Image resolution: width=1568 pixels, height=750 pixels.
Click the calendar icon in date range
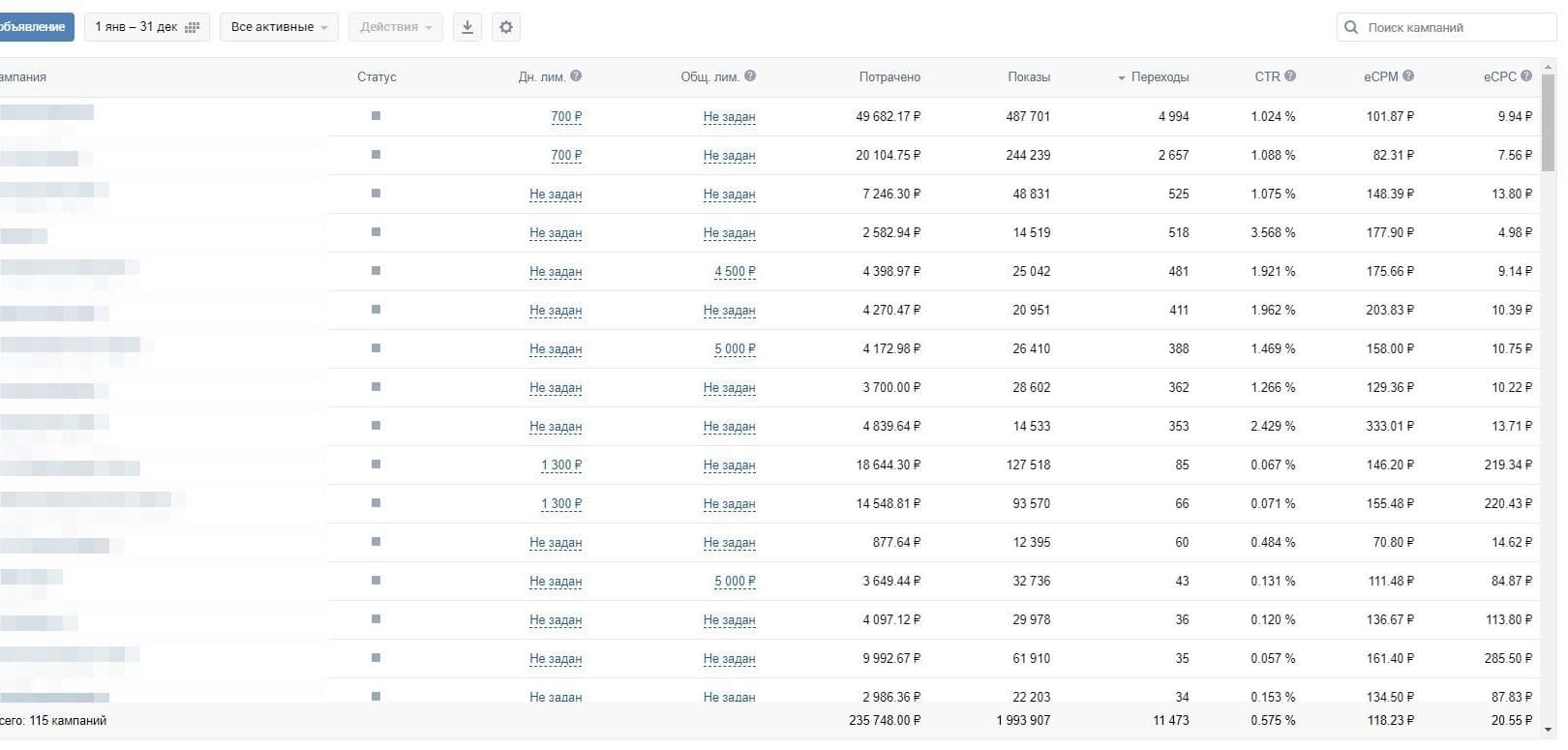[192, 27]
